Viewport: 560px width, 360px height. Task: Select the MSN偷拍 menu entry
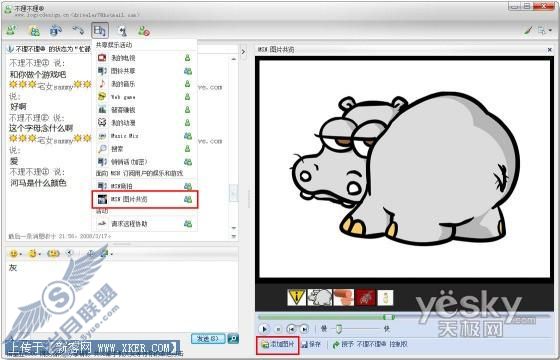pos(145,186)
